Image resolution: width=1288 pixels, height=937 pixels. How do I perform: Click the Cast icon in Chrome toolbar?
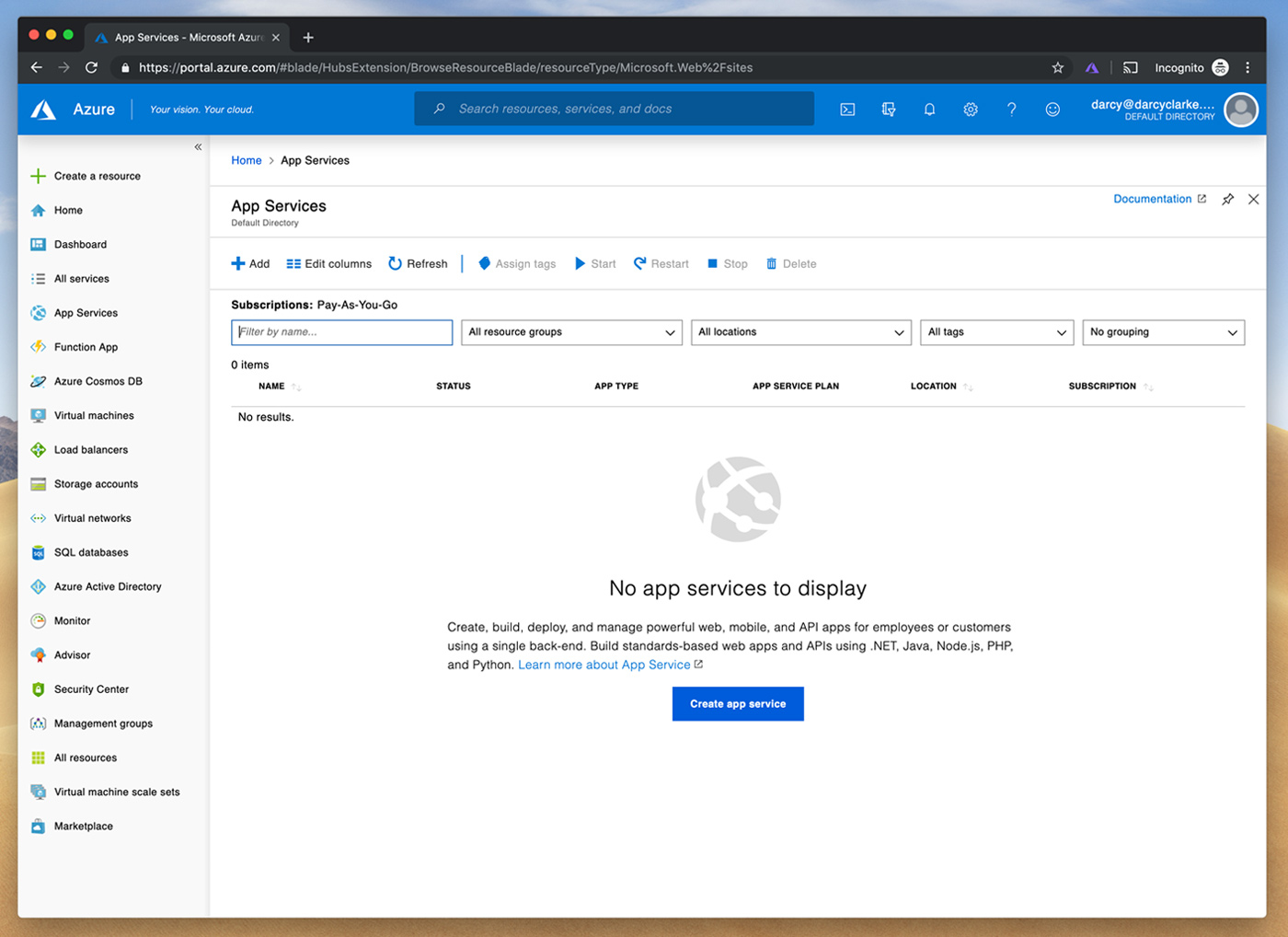click(x=1131, y=67)
